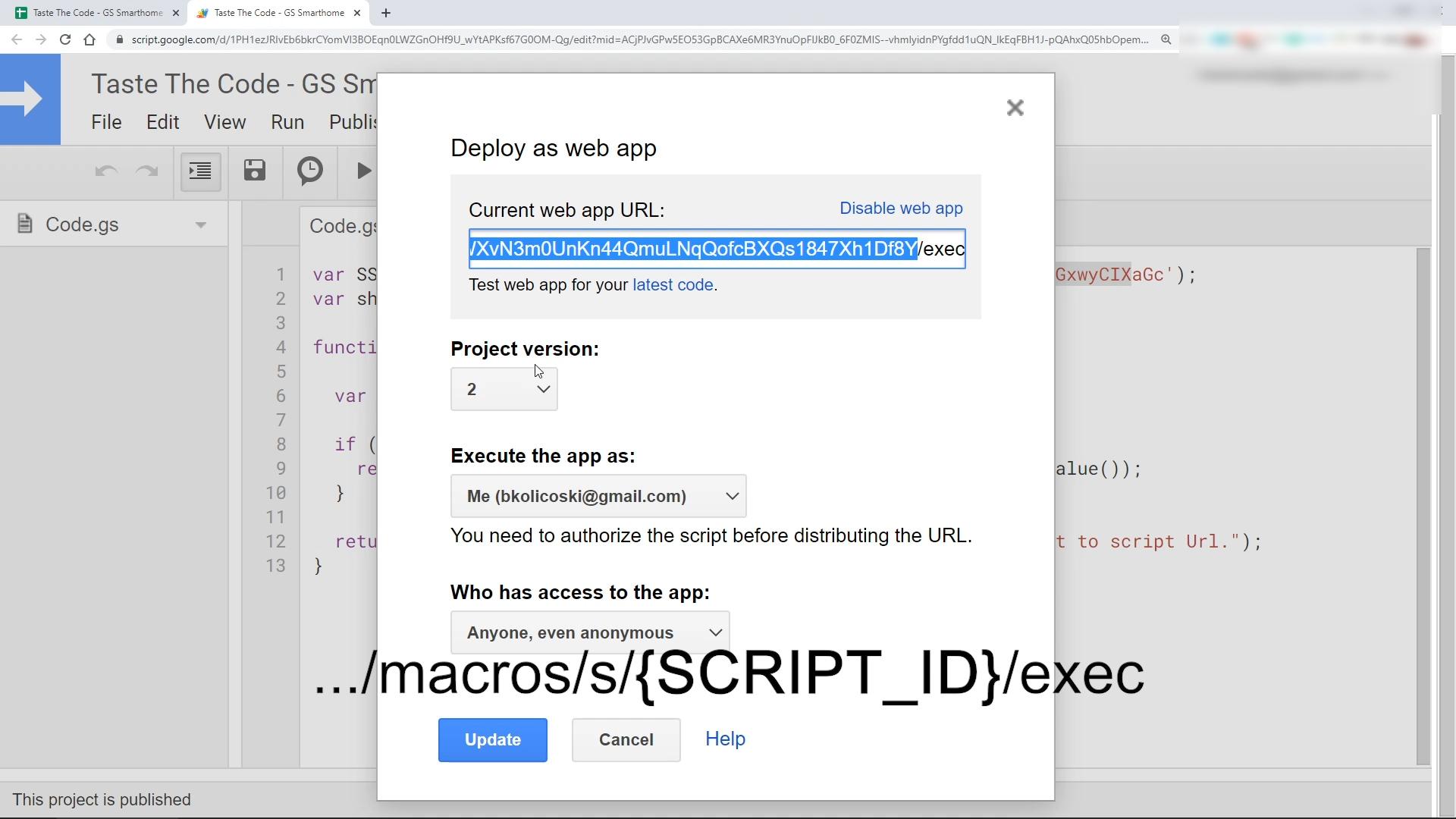Click the Undo toolbar icon
Image resolution: width=1456 pixels, height=819 pixels.
coord(106,171)
